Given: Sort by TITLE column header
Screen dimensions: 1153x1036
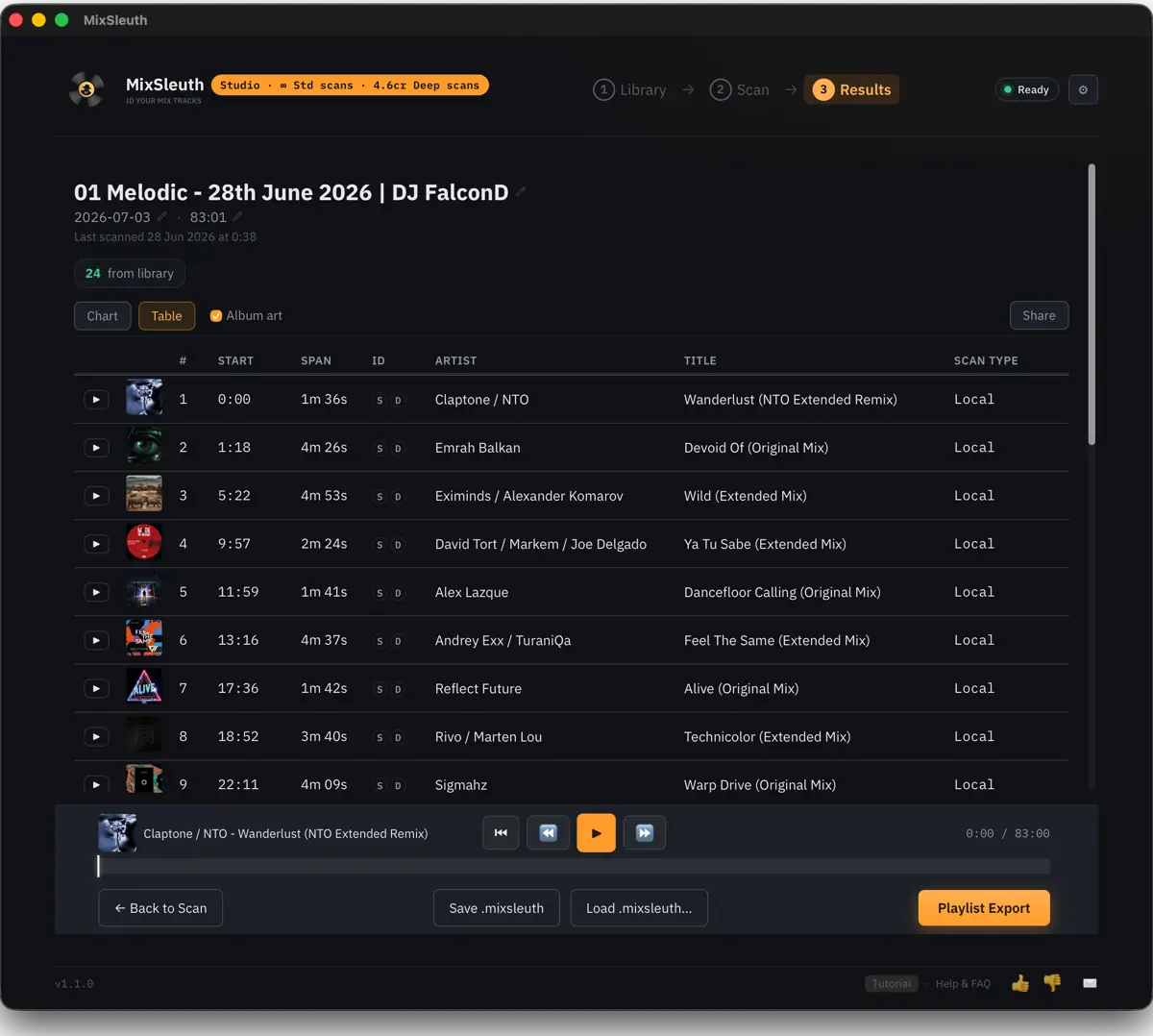Looking at the screenshot, I should coord(700,360).
